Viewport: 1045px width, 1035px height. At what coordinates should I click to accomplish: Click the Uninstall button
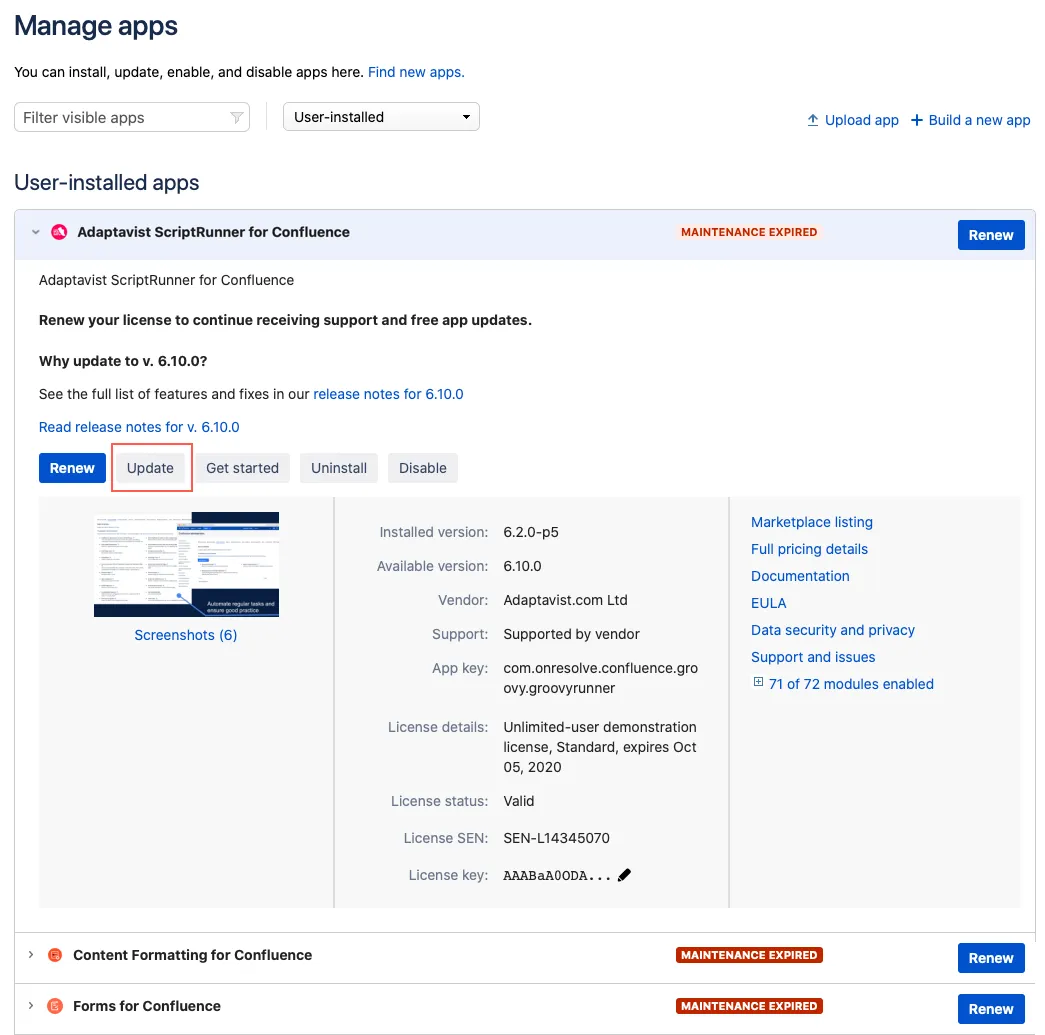point(339,468)
